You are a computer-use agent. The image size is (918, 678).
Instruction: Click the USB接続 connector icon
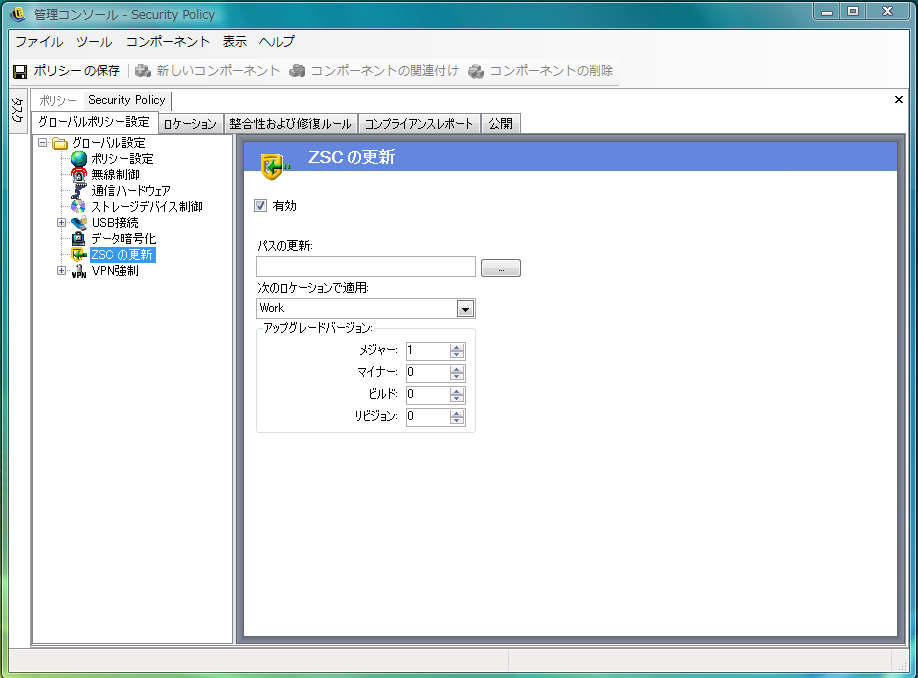79,222
